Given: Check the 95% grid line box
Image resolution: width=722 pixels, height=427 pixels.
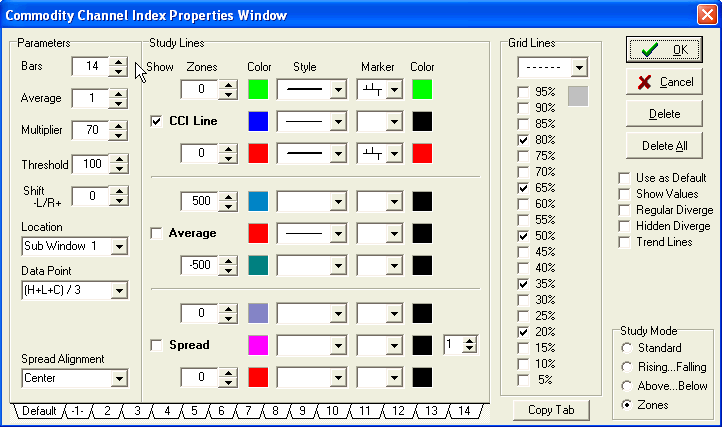Looking at the screenshot, I should tap(524, 92).
